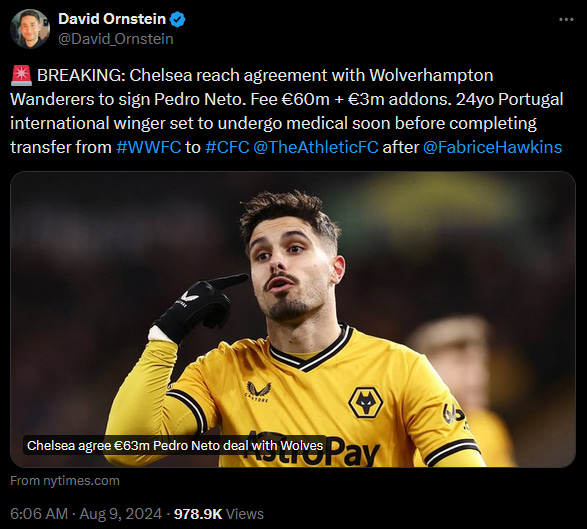Click the Wolves badge on the shirt
The width and height of the screenshot is (587, 529).
point(365,403)
